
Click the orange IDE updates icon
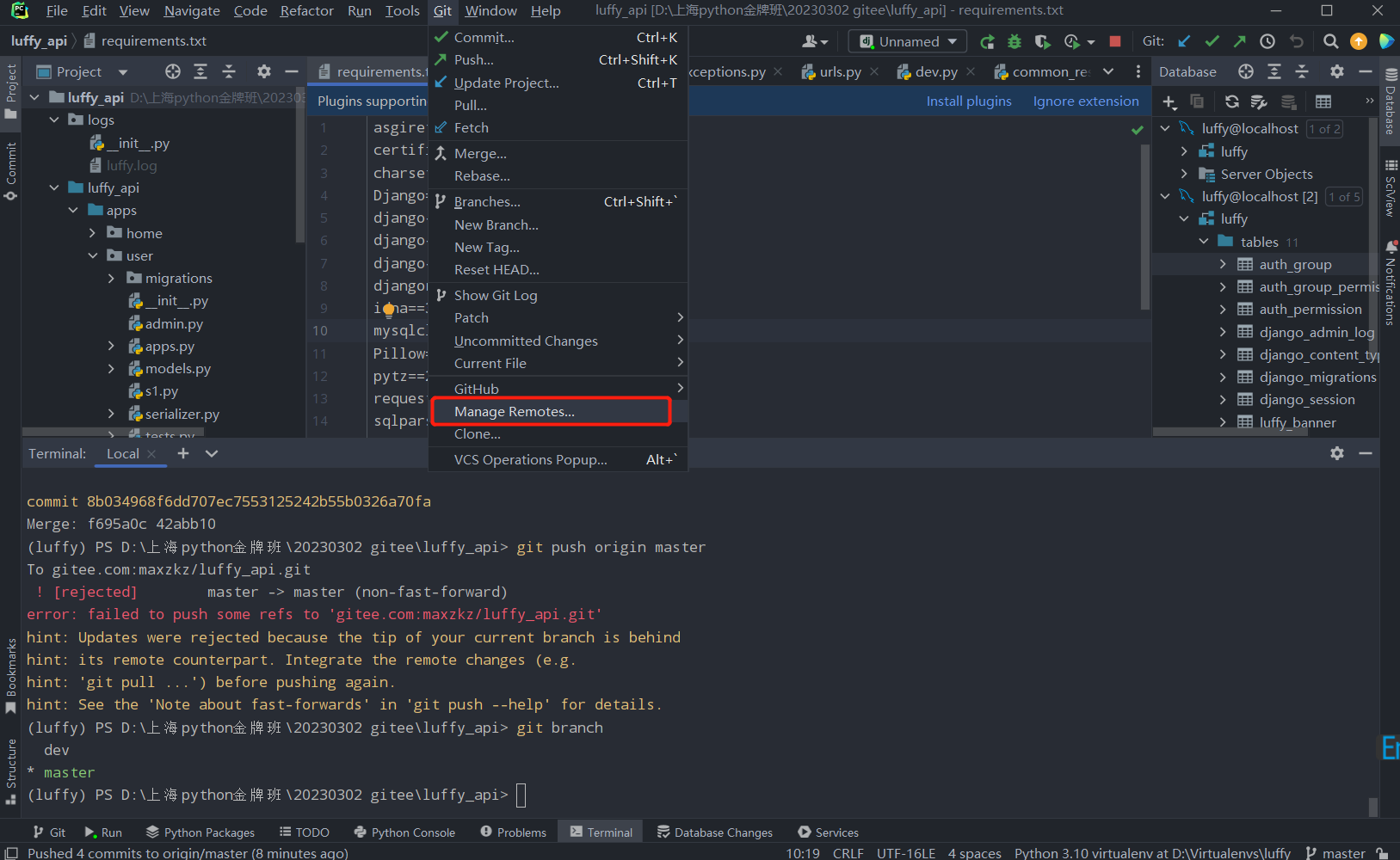pyautogui.click(x=1359, y=41)
